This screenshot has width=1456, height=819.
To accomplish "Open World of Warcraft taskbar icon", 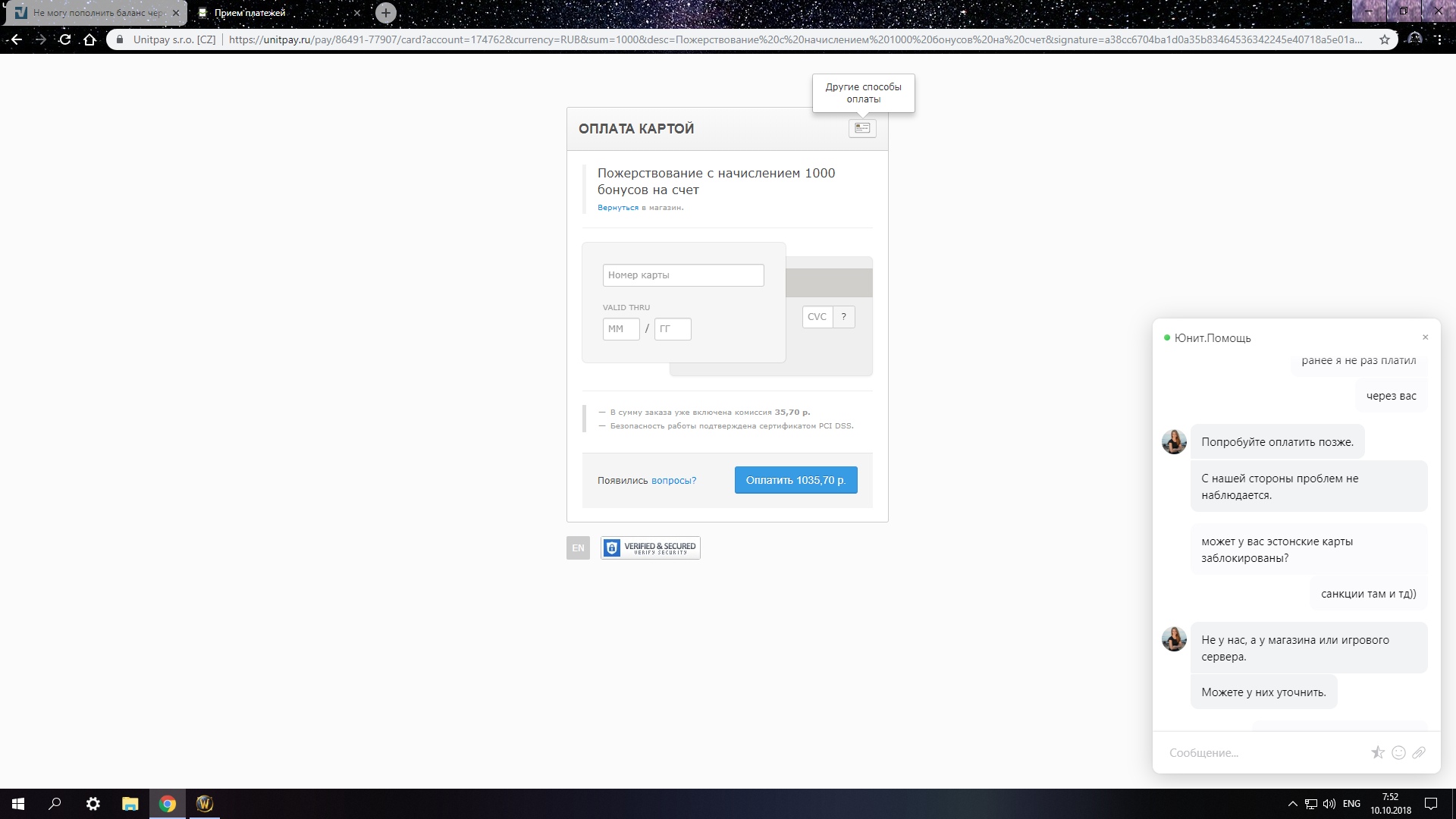I will coord(204,804).
